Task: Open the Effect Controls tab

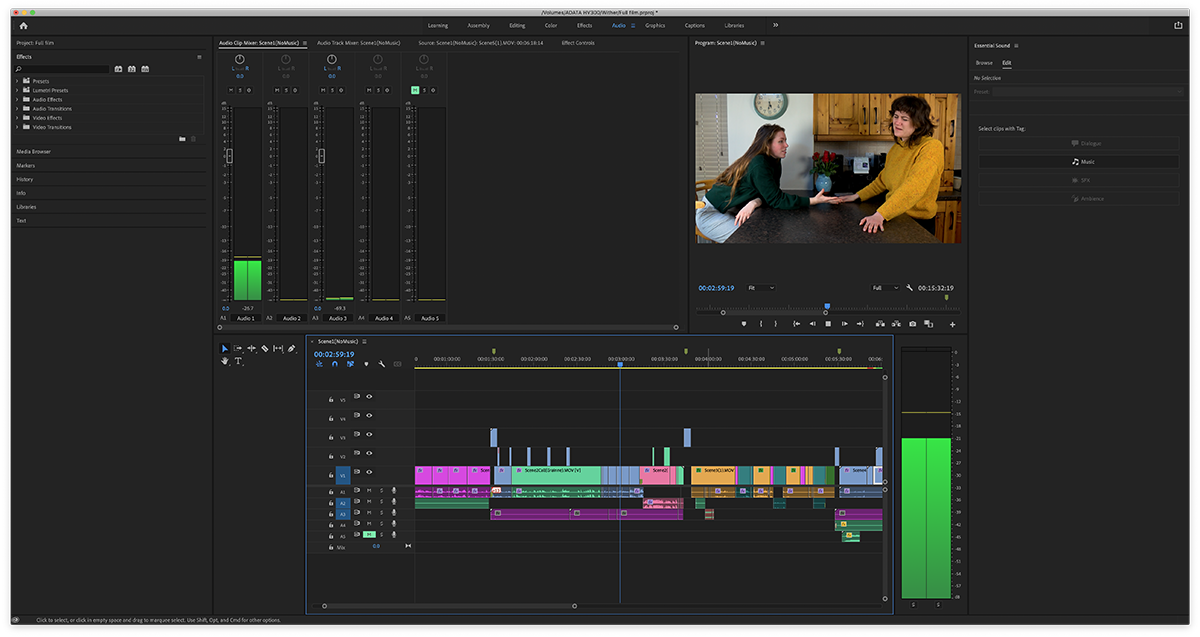Action: (578, 43)
